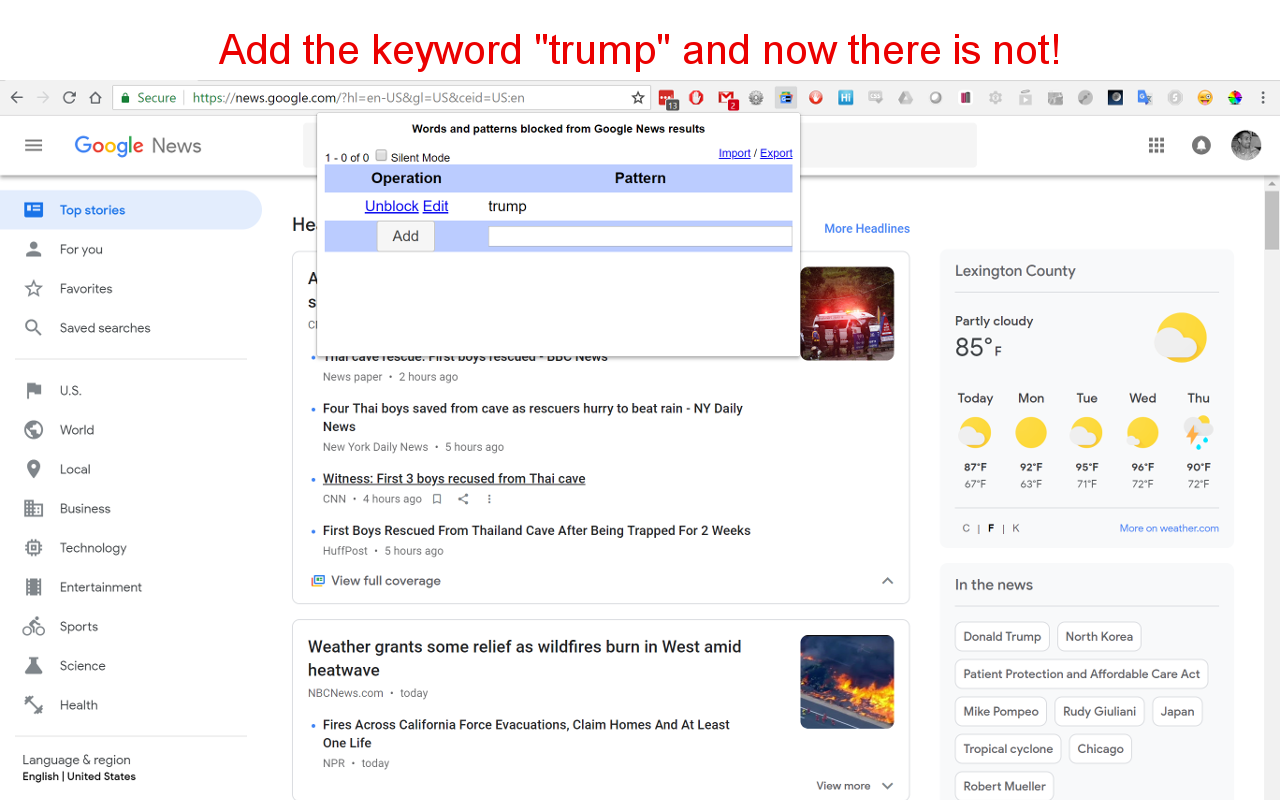Click the blue Hi extension icon
This screenshot has height=800, width=1280.
(x=845, y=97)
